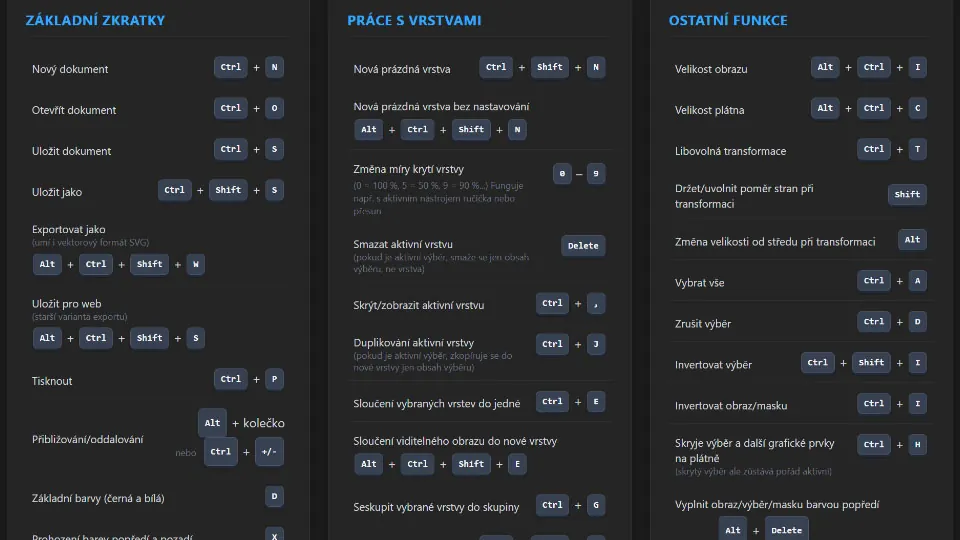Click the Delete key beside Smazat aktivní vrstvu

point(583,246)
